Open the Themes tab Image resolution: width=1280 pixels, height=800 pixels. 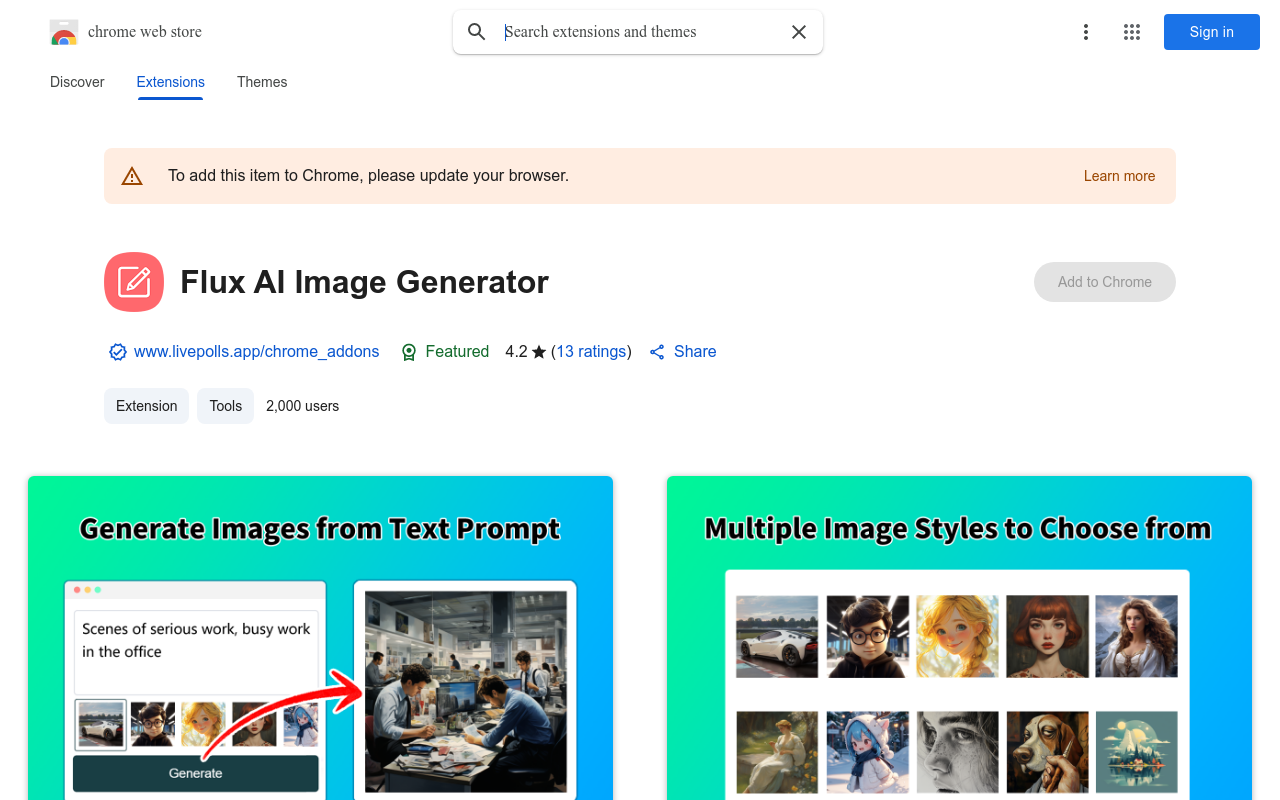(x=262, y=82)
